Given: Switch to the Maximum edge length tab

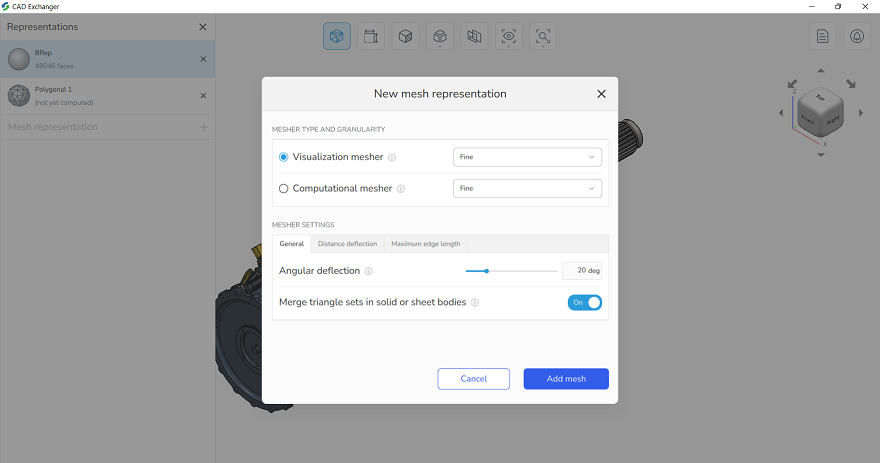Looking at the screenshot, I should [x=426, y=244].
